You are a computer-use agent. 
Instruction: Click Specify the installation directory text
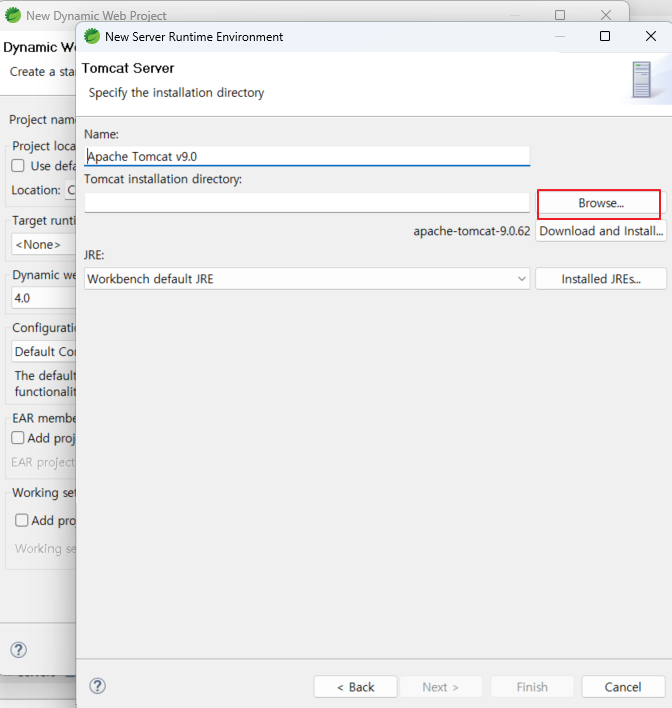click(176, 93)
